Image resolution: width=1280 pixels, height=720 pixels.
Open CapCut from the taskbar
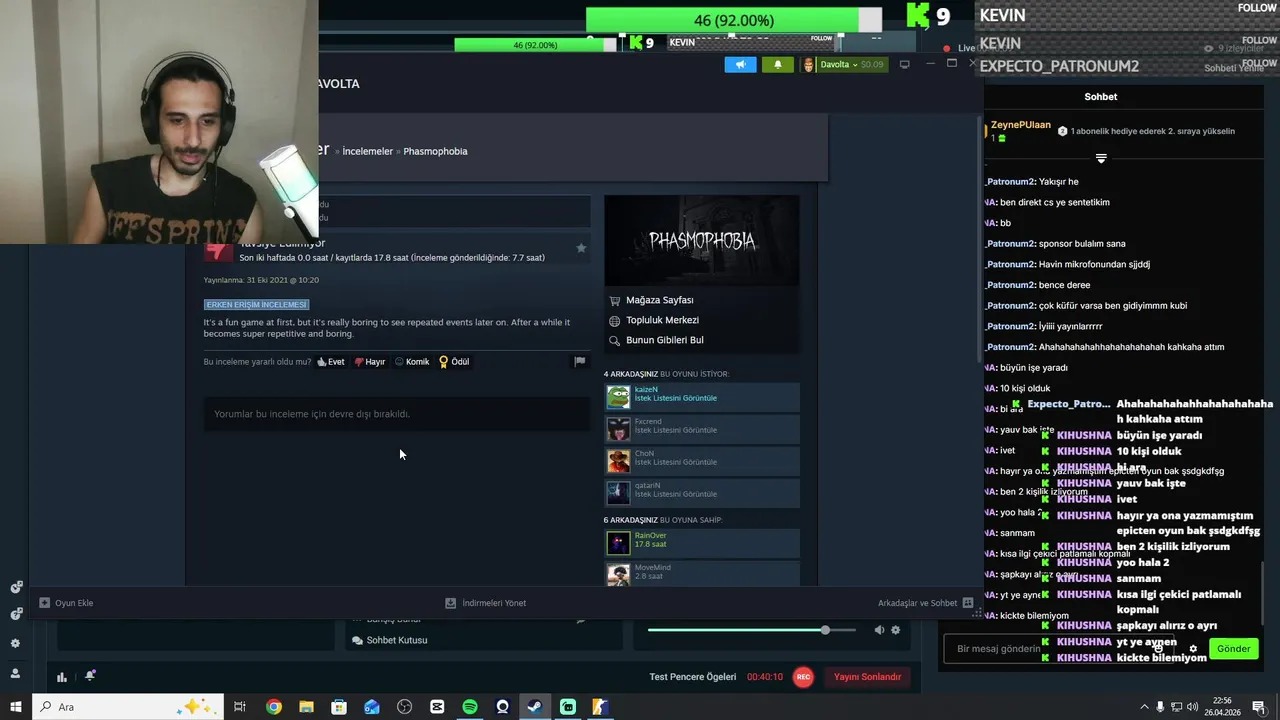[x=437, y=707]
